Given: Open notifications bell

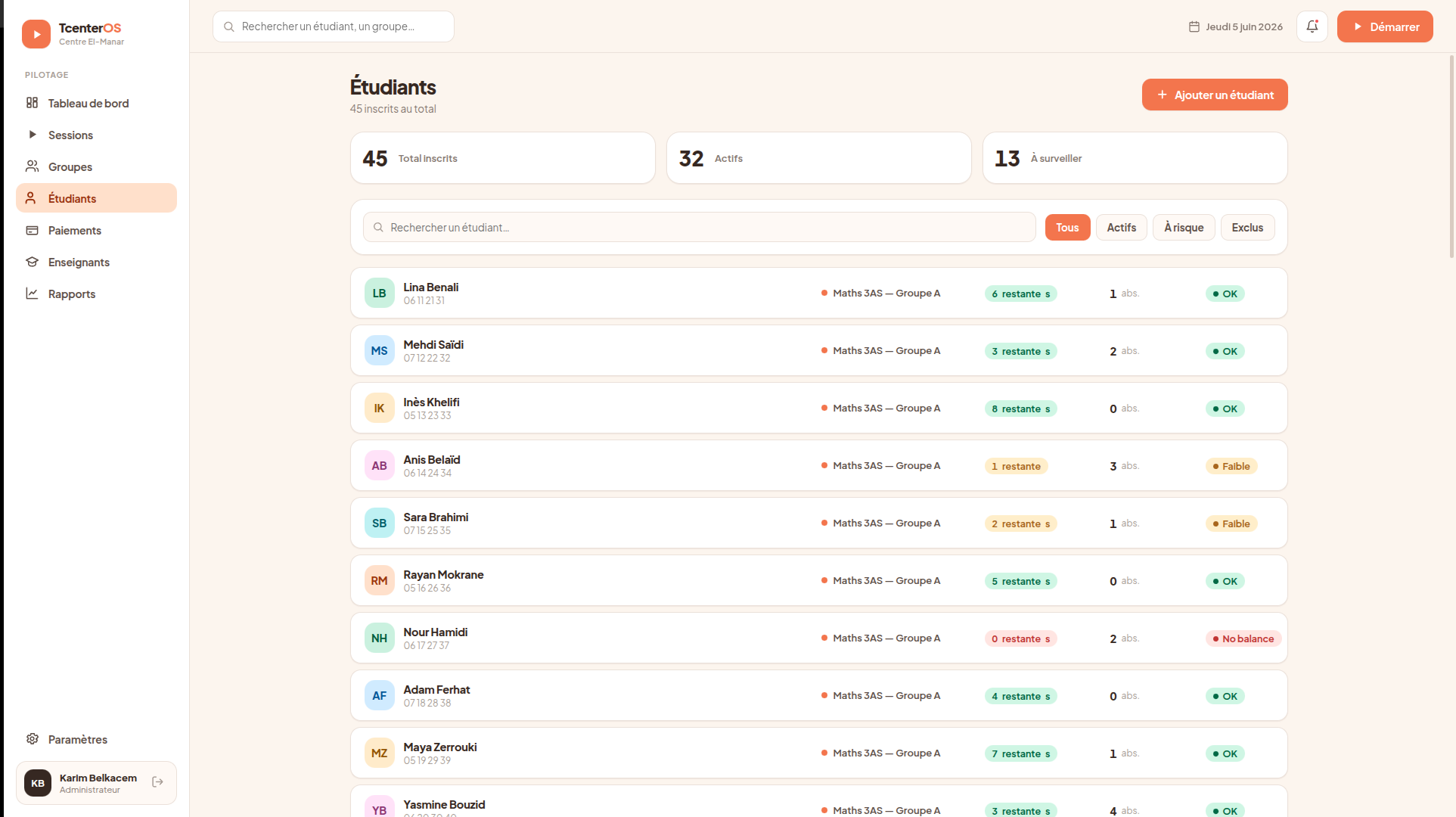Looking at the screenshot, I should (x=1312, y=26).
